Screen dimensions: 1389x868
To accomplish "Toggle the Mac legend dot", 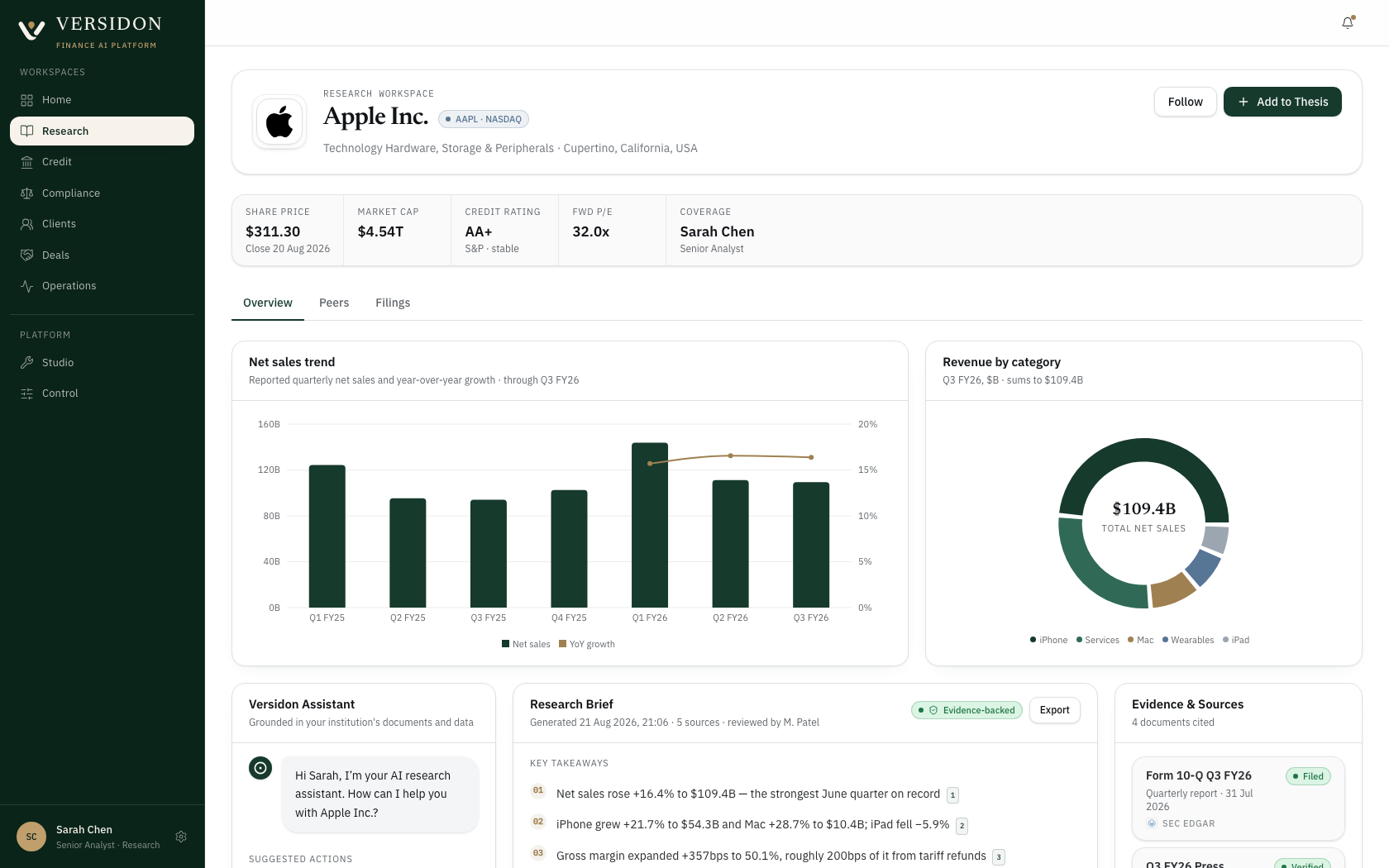I will click(1131, 640).
